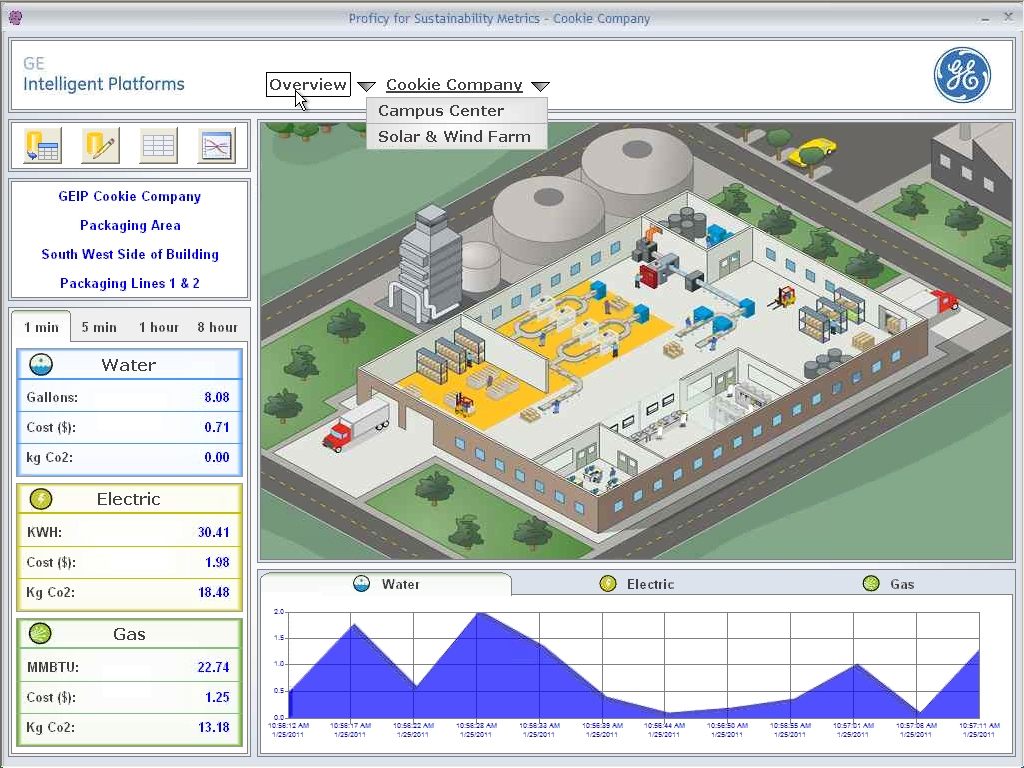Click South West Side of Building text

(x=130, y=254)
